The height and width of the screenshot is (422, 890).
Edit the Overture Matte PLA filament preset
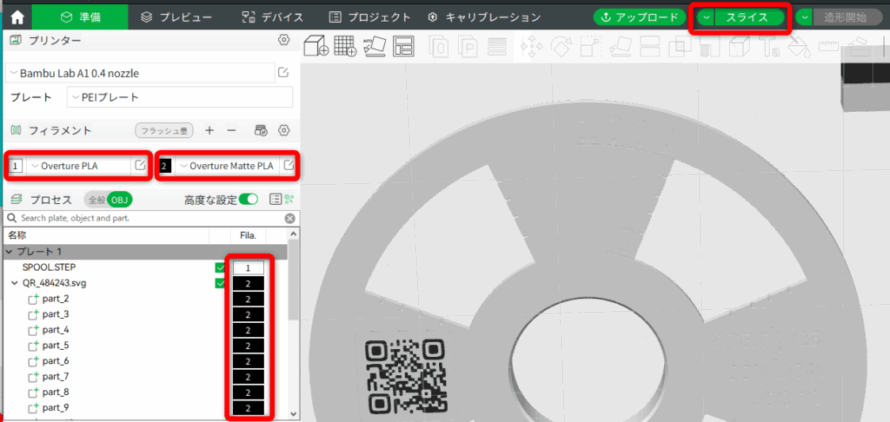[289, 165]
